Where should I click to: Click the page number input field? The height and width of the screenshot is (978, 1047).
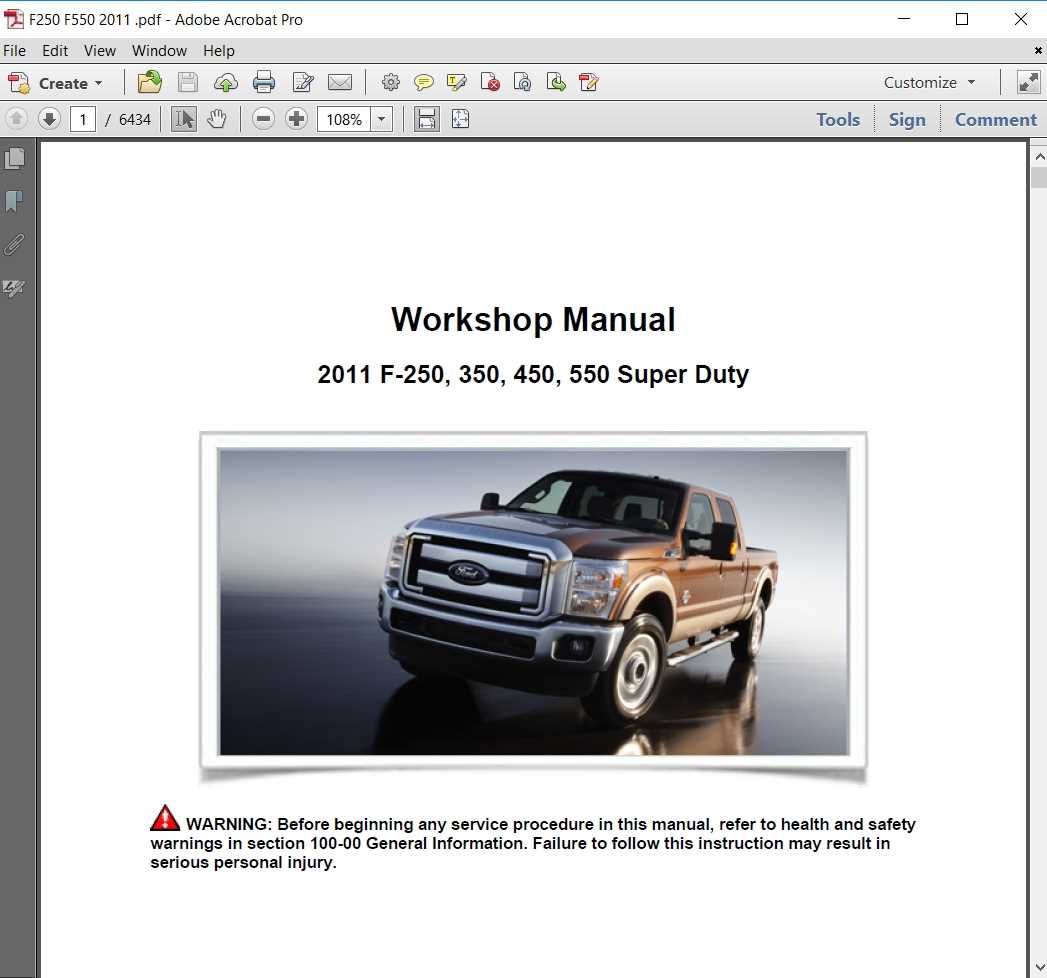pos(83,119)
